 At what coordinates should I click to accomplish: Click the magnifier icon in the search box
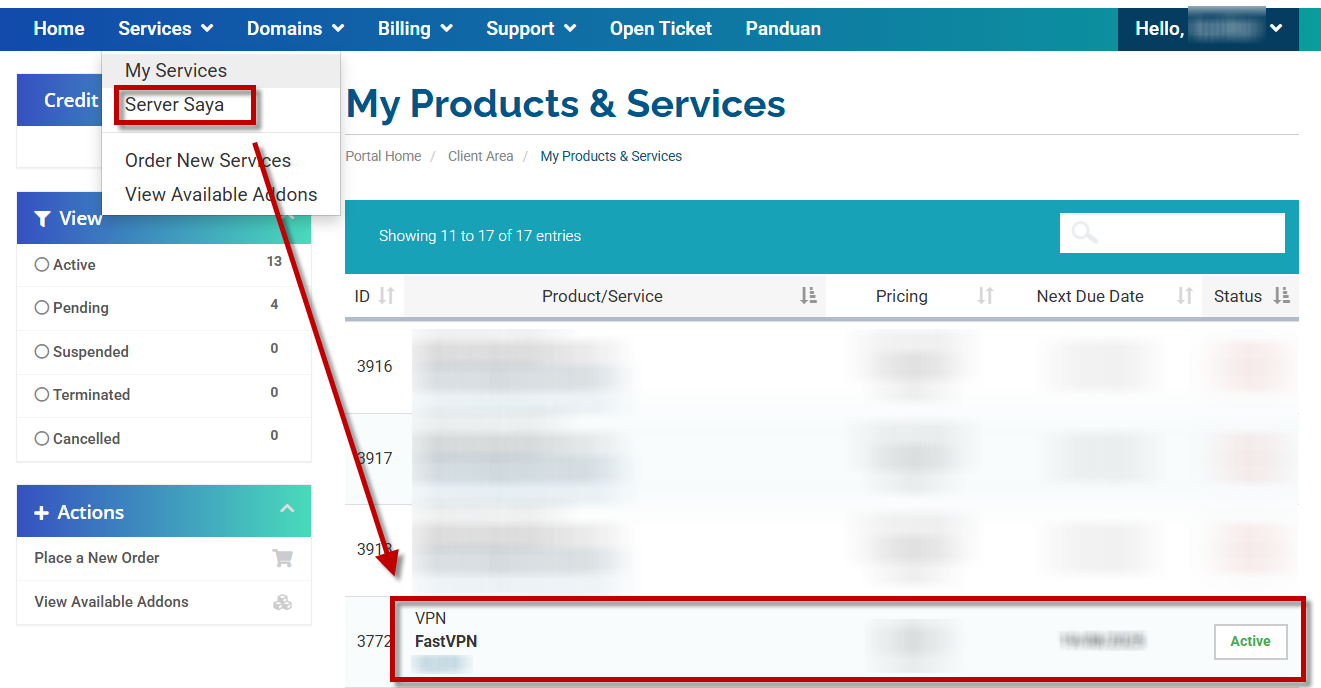tap(1084, 233)
